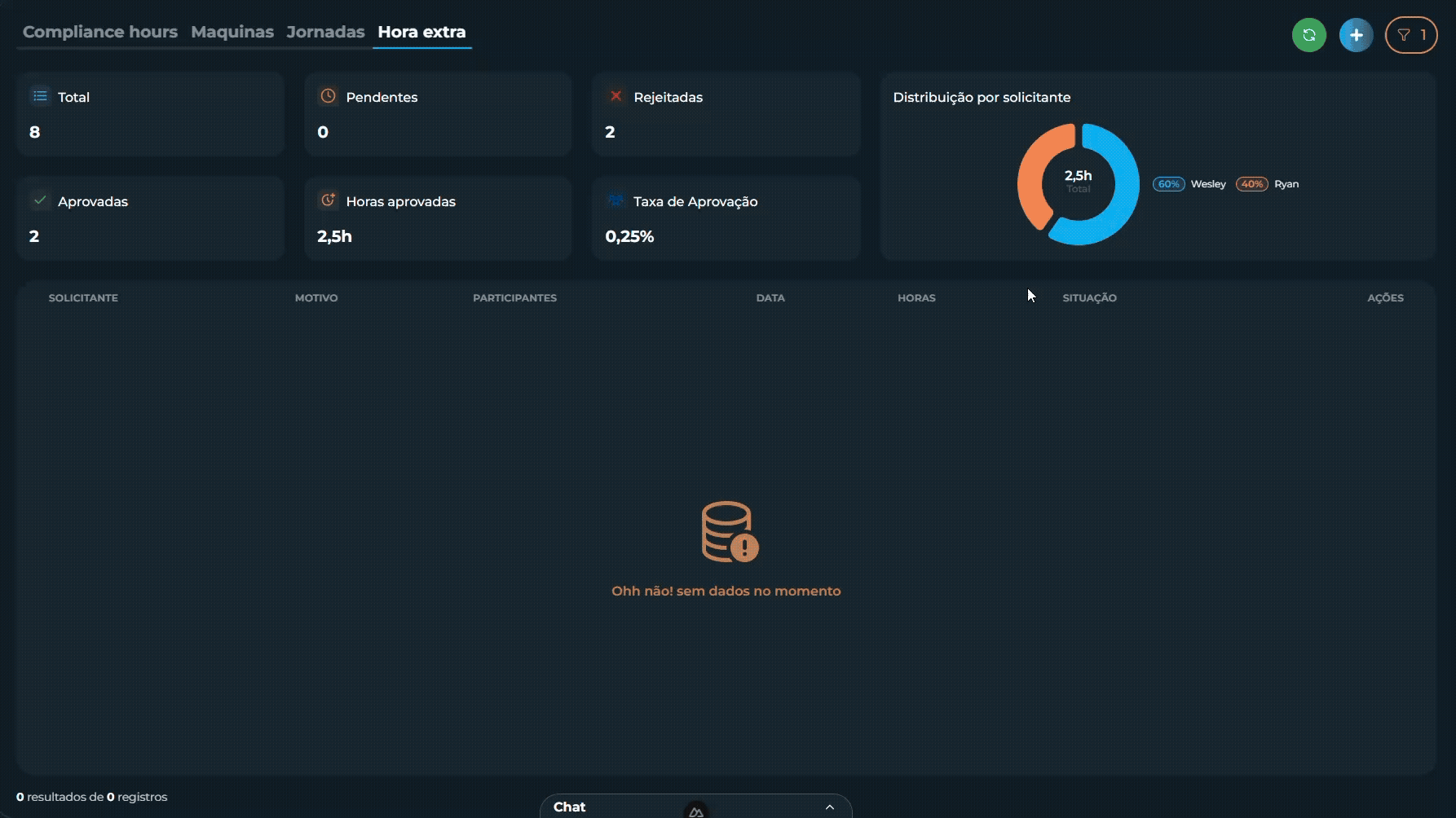Click the logo icon in Chat bar
This screenshot has width=1456, height=818.
click(x=696, y=811)
